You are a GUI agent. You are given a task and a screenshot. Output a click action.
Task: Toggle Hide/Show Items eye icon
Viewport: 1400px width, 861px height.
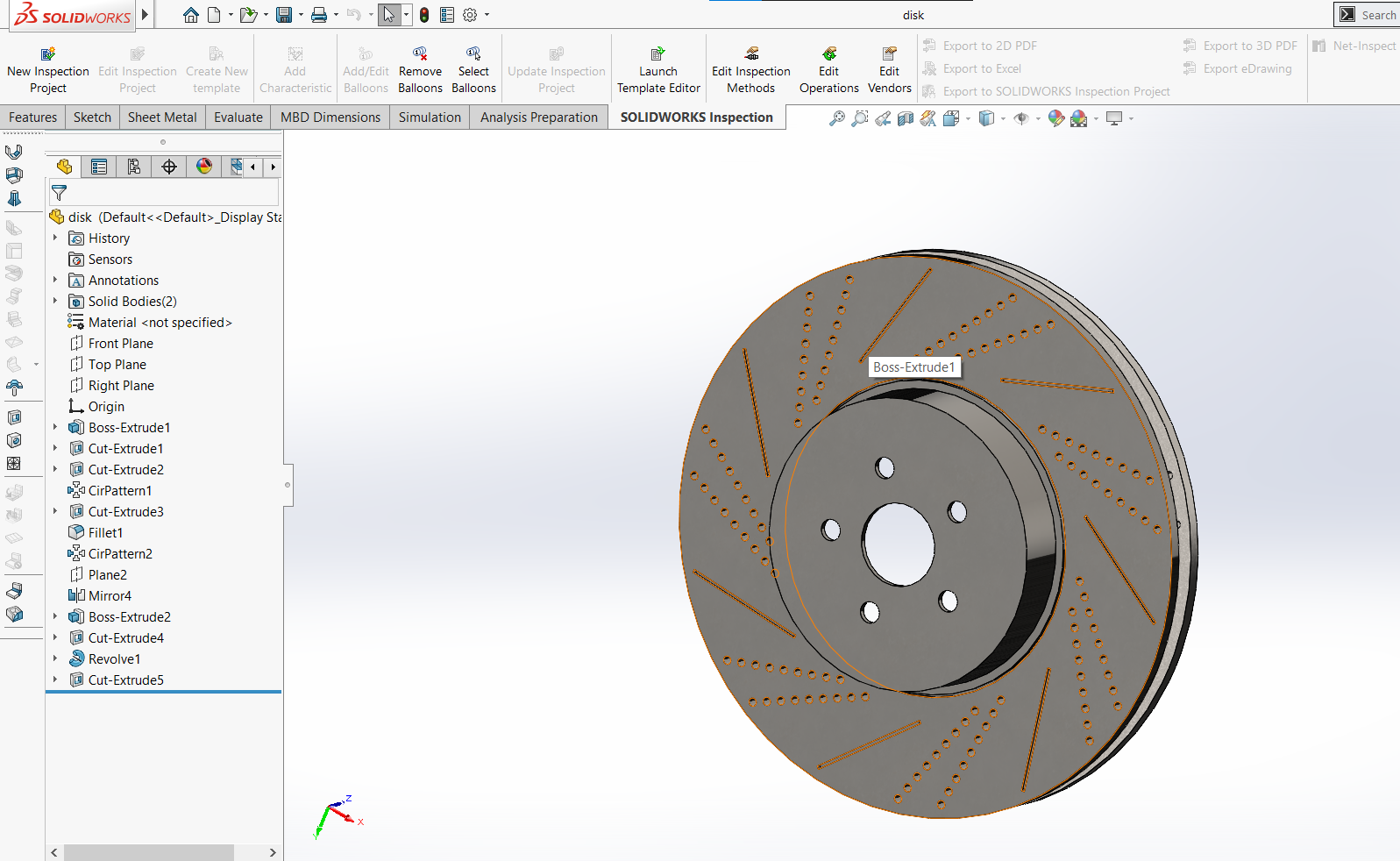[x=1021, y=118]
